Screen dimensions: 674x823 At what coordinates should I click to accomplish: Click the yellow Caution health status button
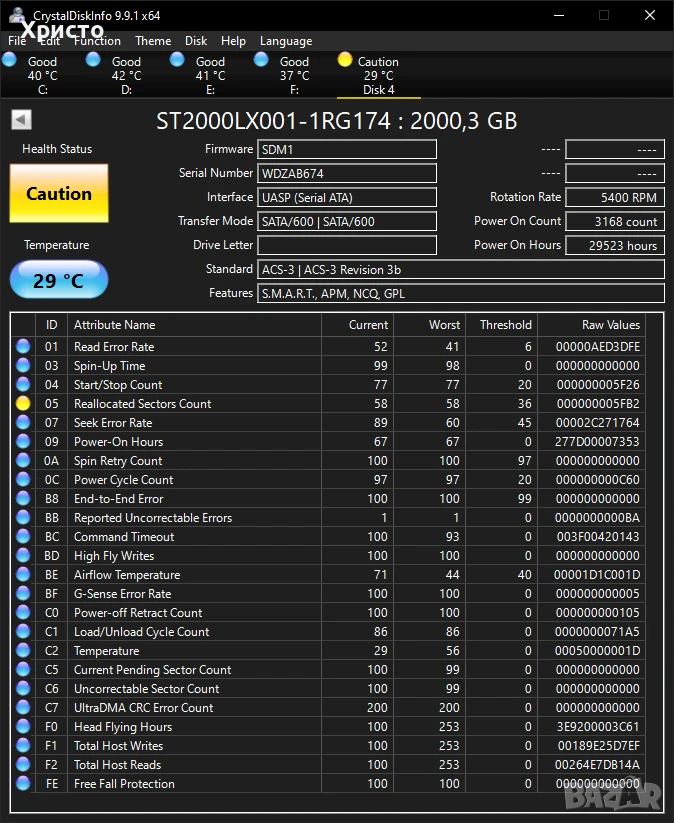tap(59, 193)
